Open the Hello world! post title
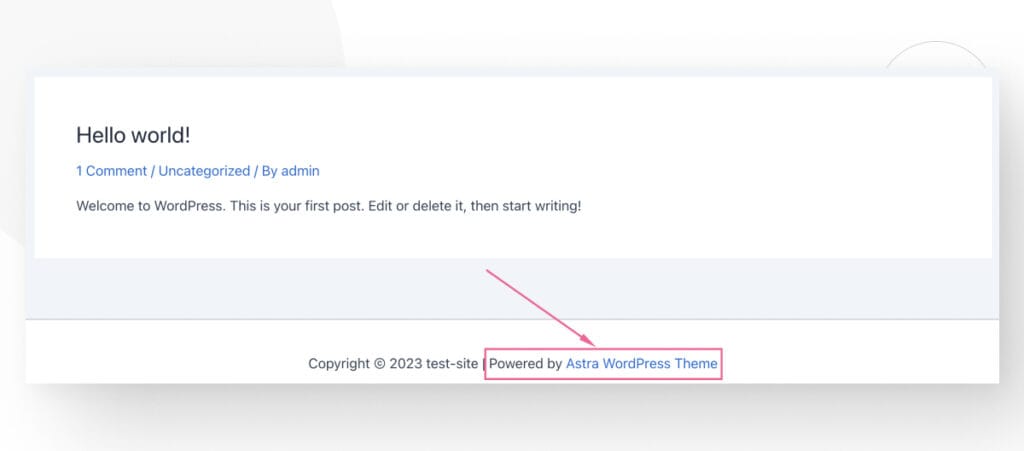The image size is (1024, 451). tap(133, 135)
